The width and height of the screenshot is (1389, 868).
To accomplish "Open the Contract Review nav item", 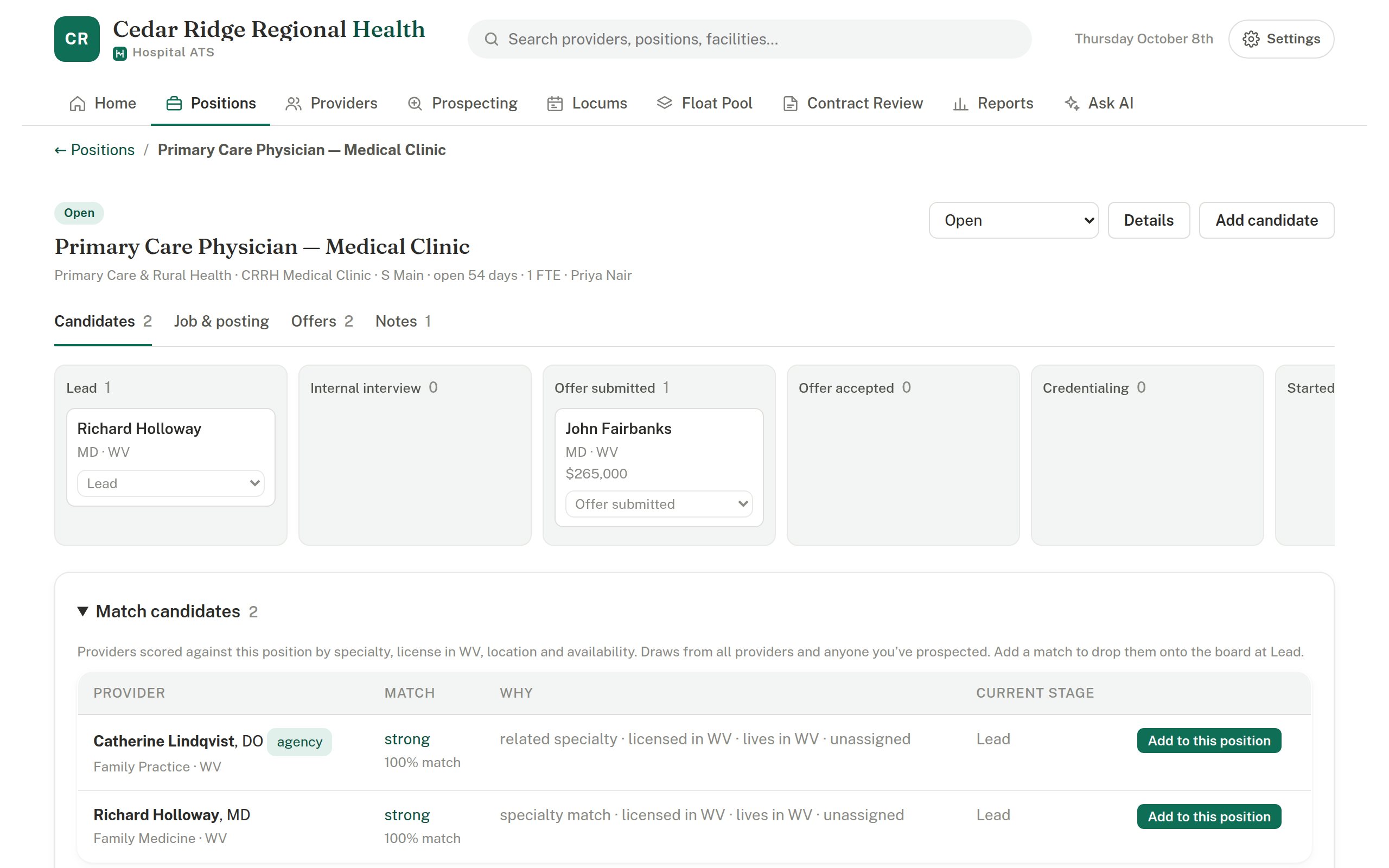I will [853, 103].
